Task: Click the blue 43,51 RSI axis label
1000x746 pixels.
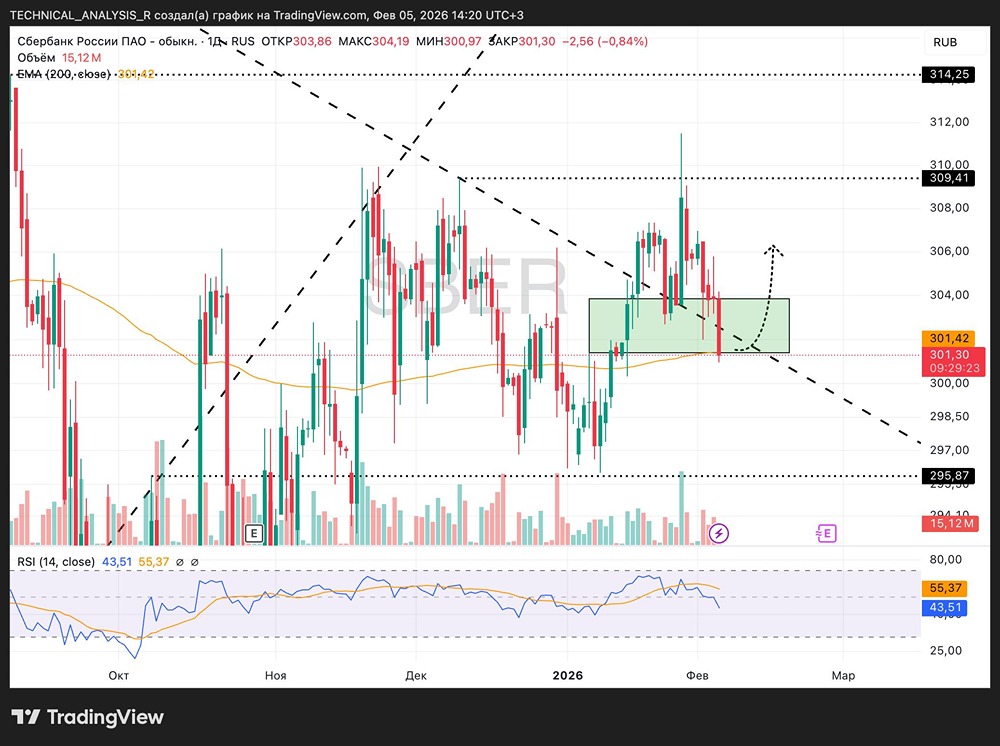Action: click(945, 608)
